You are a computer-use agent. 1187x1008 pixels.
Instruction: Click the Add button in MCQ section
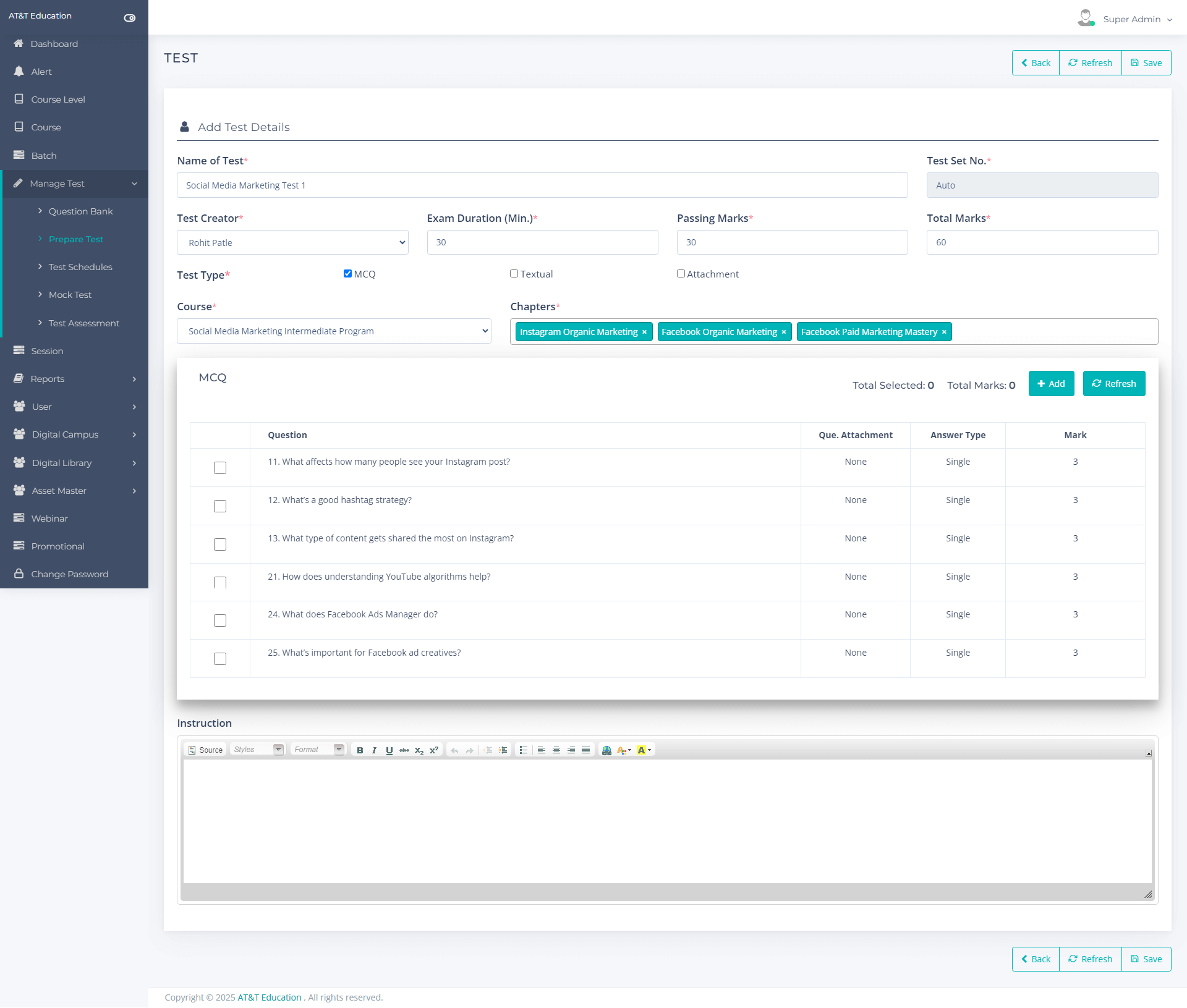coord(1051,384)
